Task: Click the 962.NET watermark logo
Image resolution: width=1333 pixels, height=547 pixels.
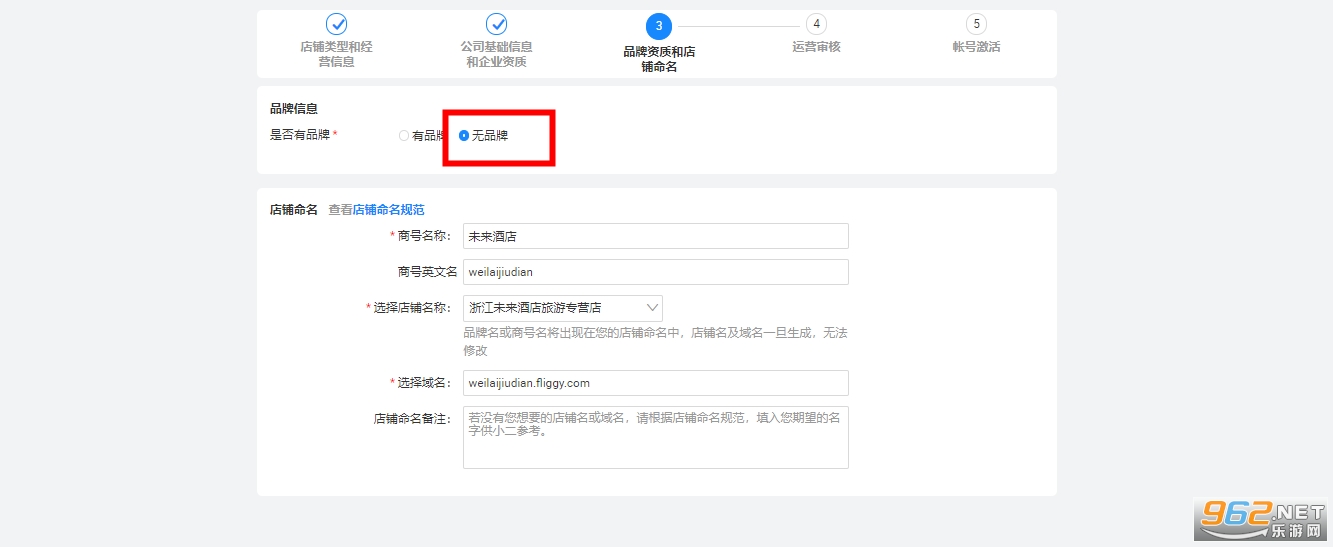Action: (1262, 518)
